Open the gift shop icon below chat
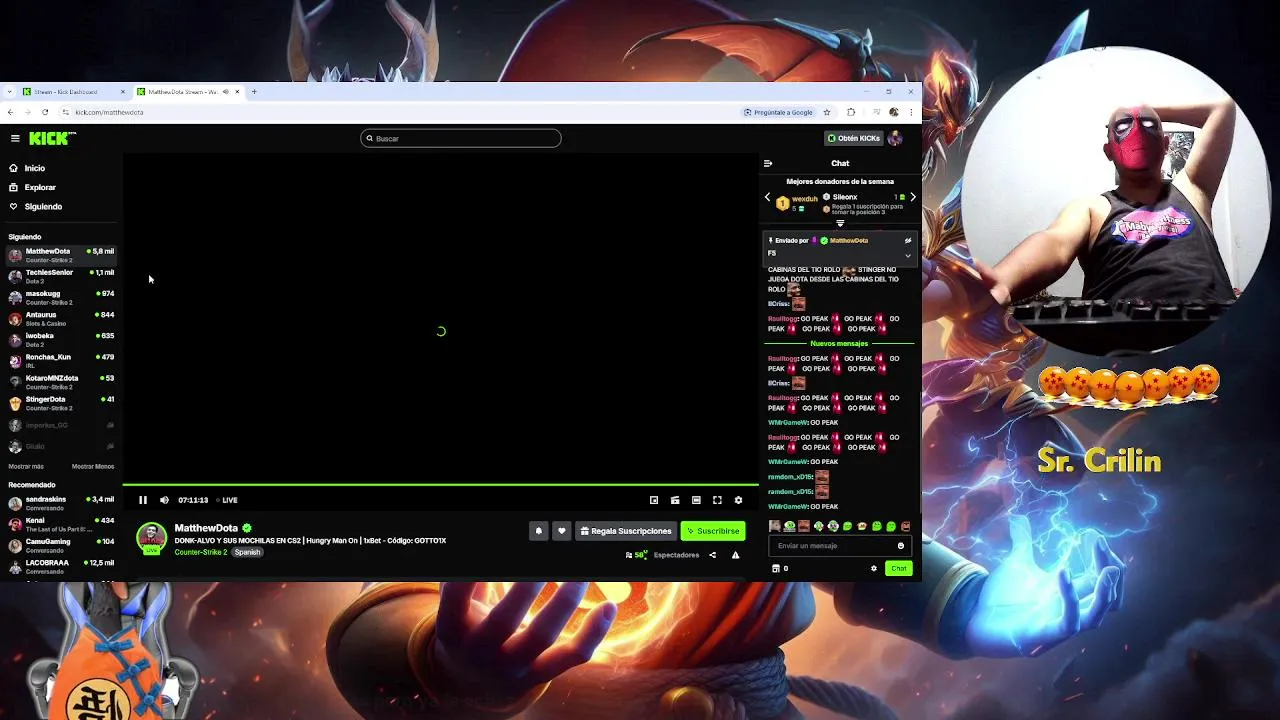1280x720 pixels. pos(776,568)
